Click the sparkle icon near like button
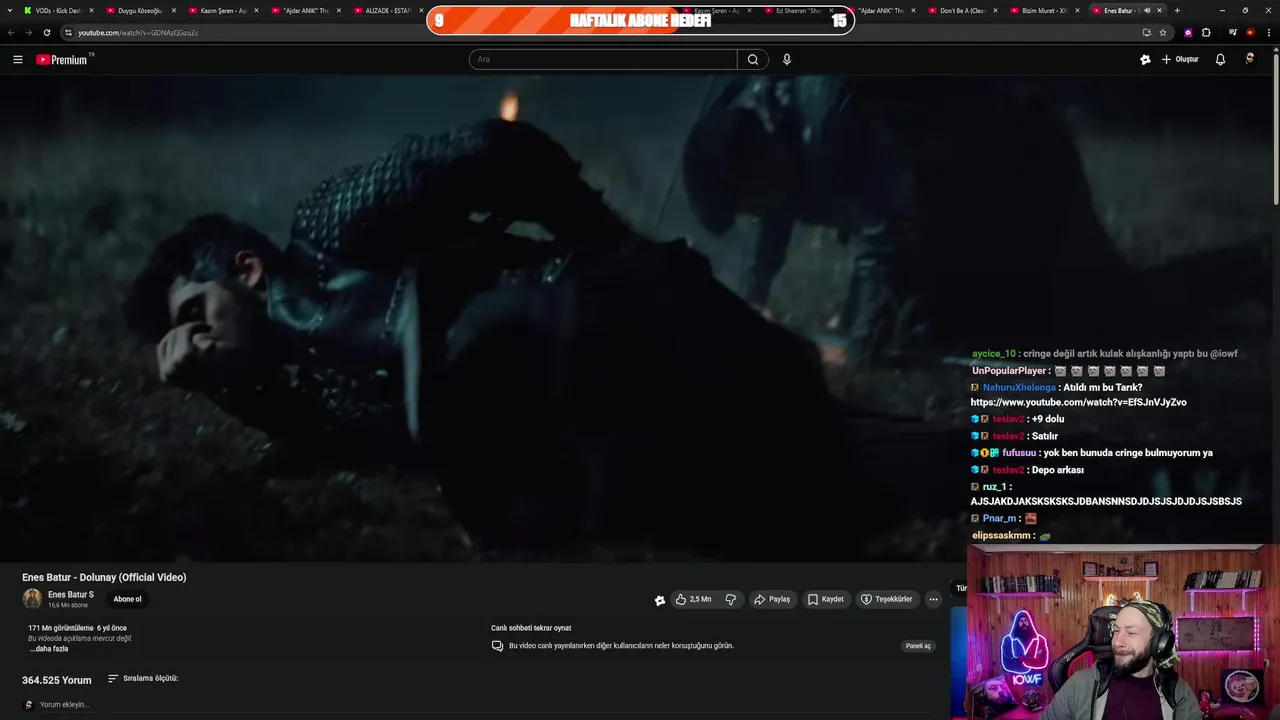Image resolution: width=1280 pixels, height=720 pixels. (x=659, y=600)
